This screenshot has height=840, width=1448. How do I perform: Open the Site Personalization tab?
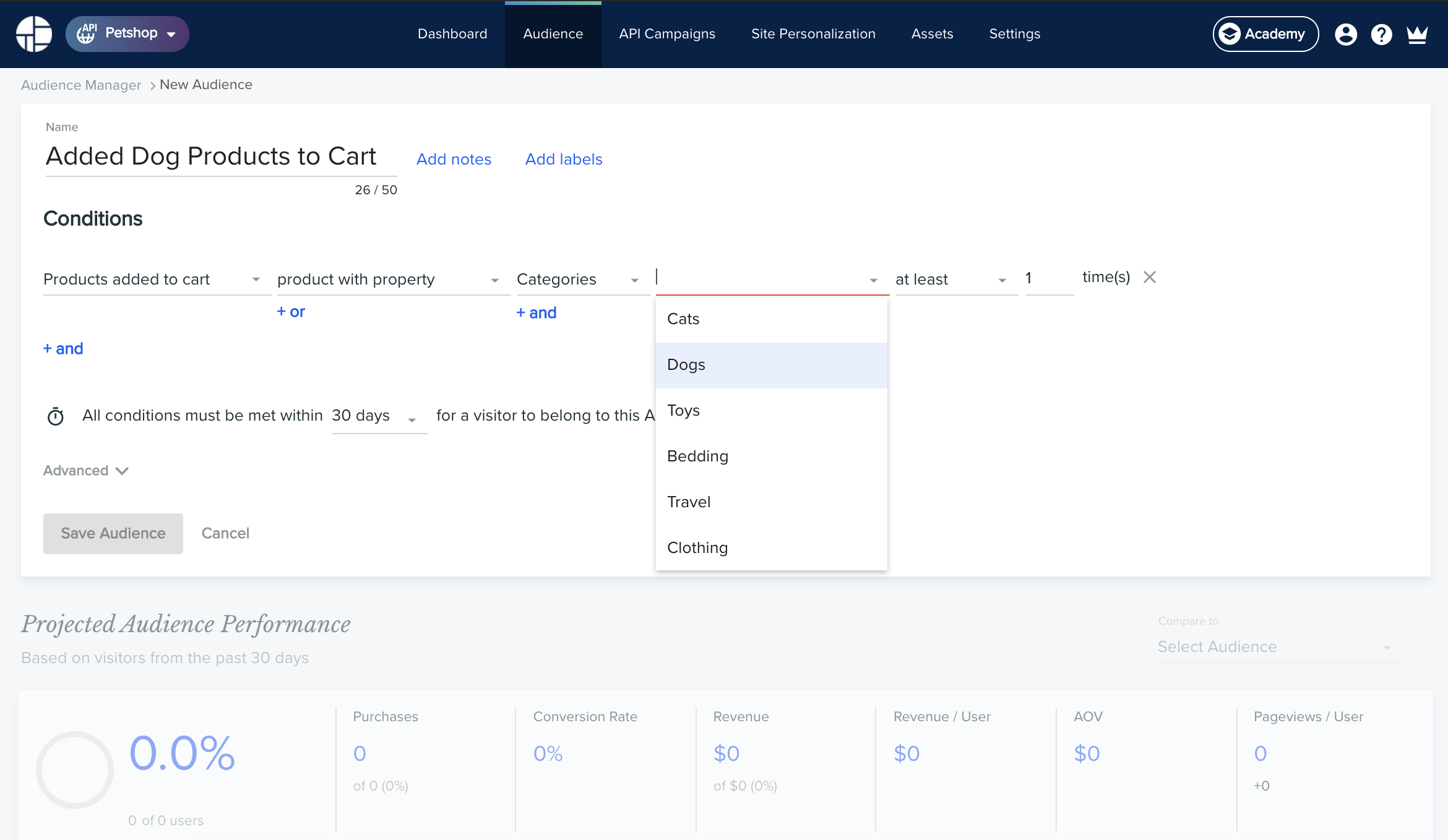813,34
